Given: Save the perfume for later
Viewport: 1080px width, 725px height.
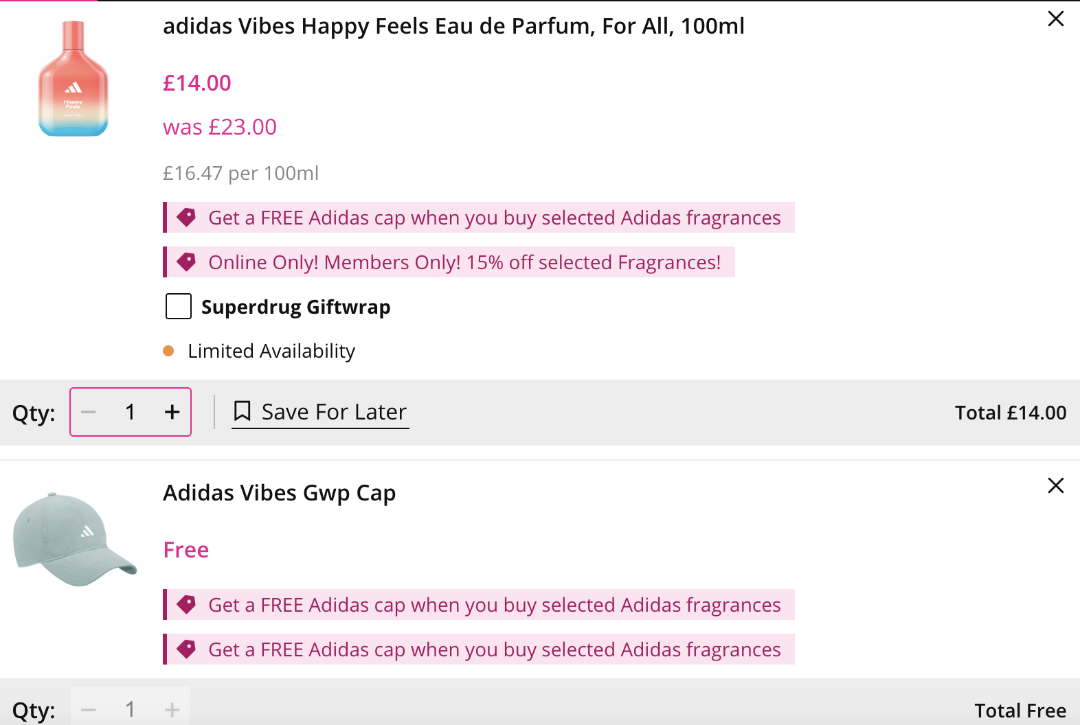Looking at the screenshot, I should tap(333, 412).
